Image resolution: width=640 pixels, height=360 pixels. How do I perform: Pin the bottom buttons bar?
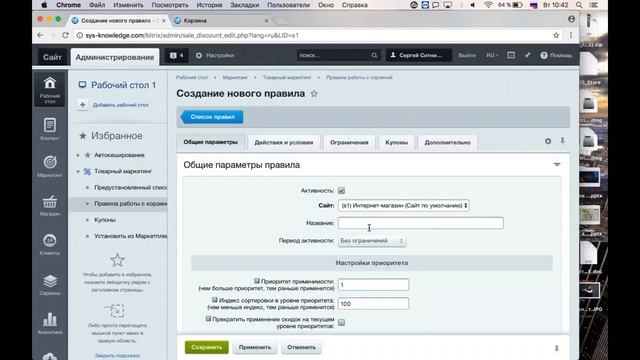click(x=556, y=348)
